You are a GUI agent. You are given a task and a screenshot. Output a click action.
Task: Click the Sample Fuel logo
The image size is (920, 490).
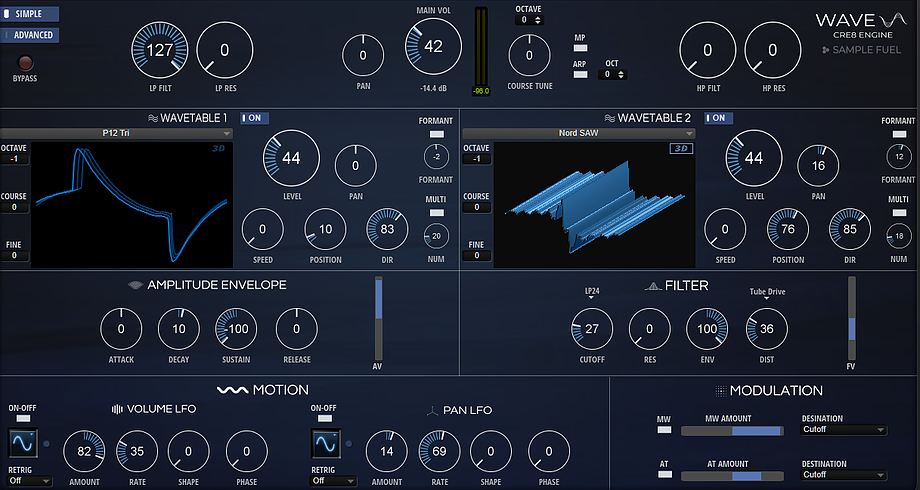click(x=861, y=50)
